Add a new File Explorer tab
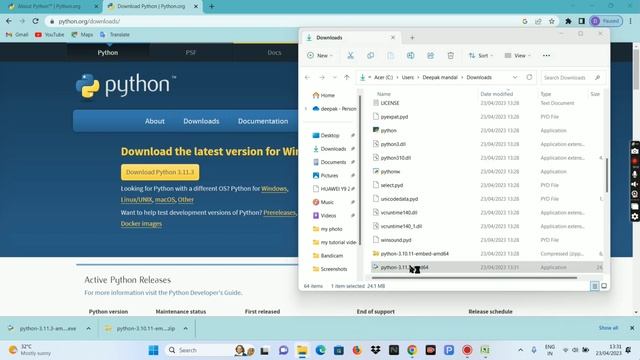The width and height of the screenshot is (640, 360). (412, 38)
